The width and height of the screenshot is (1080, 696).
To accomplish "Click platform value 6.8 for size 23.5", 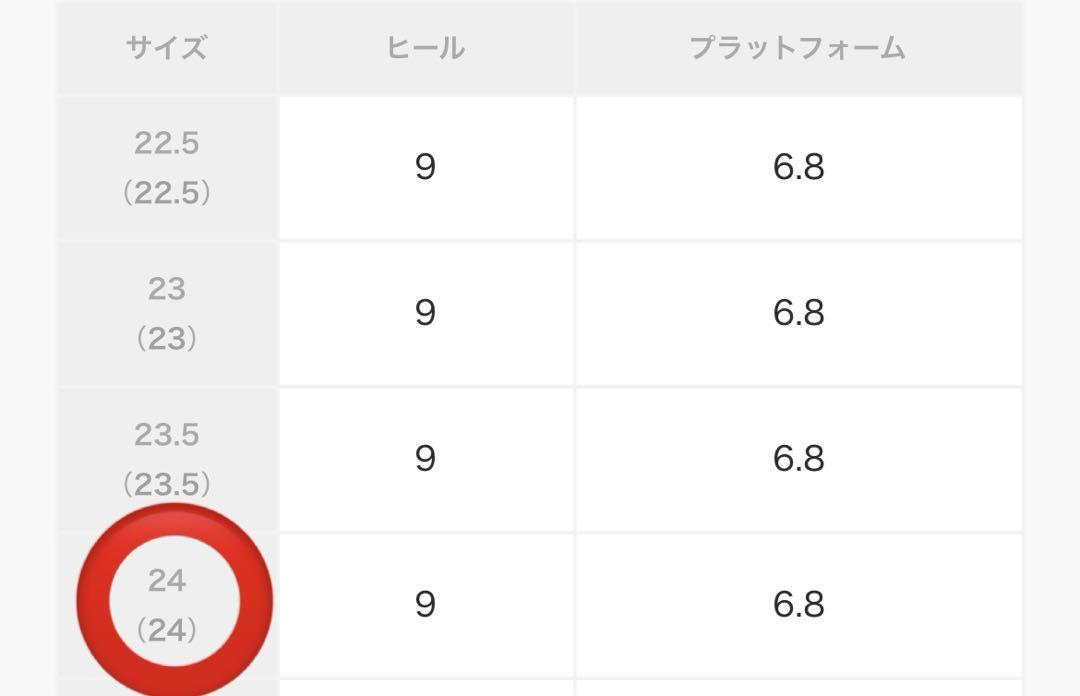I will tap(799, 459).
